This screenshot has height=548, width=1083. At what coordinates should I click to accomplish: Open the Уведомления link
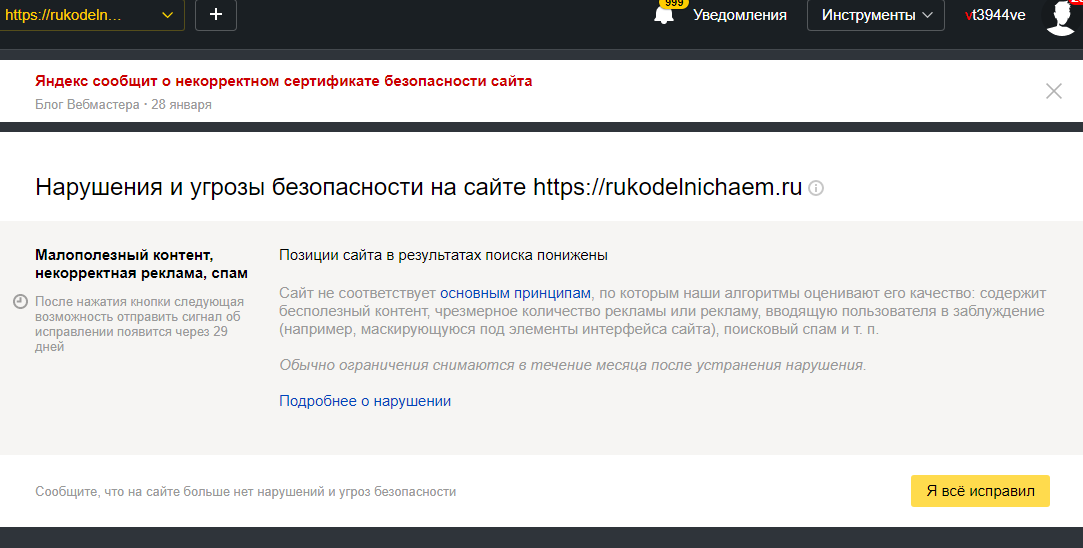coord(740,15)
